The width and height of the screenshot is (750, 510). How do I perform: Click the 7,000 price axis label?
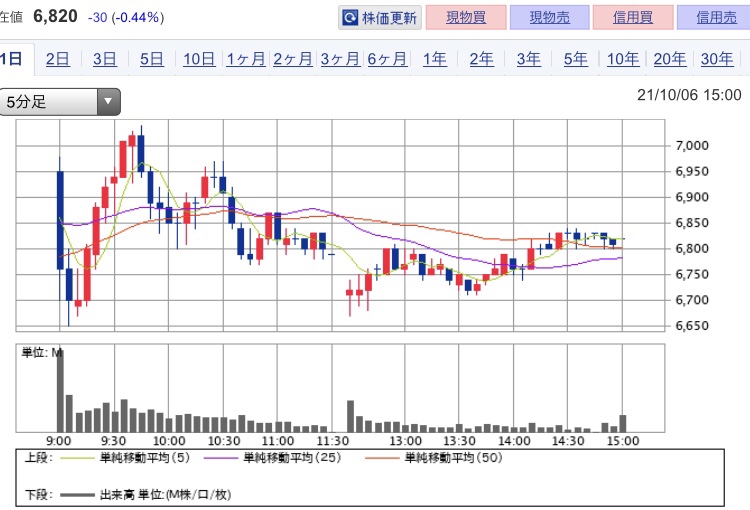[x=692, y=145]
